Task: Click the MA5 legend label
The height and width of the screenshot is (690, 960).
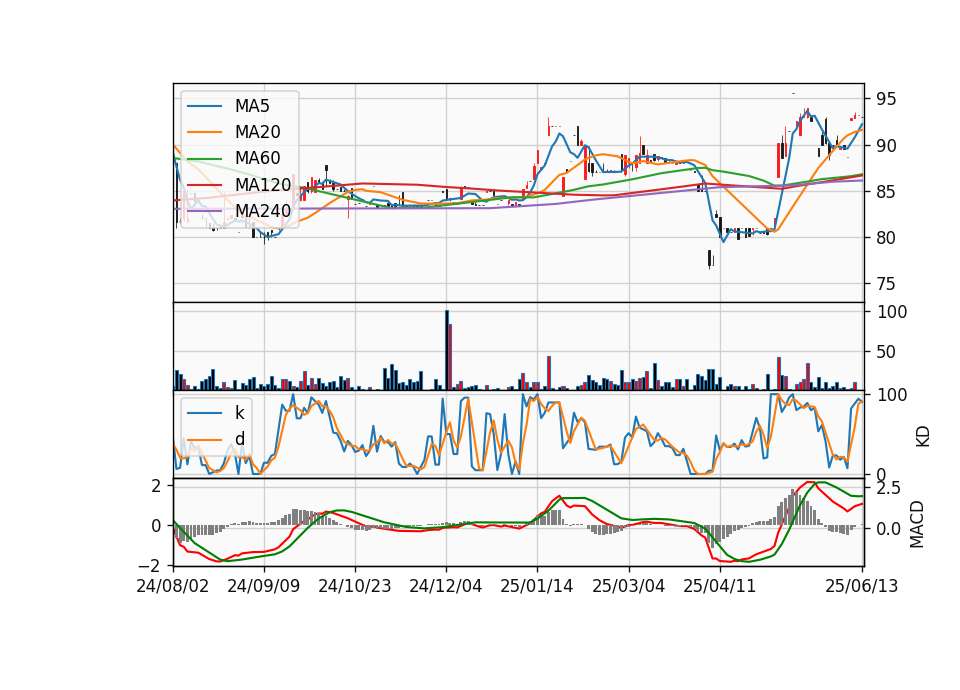Action: [x=252, y=106]
